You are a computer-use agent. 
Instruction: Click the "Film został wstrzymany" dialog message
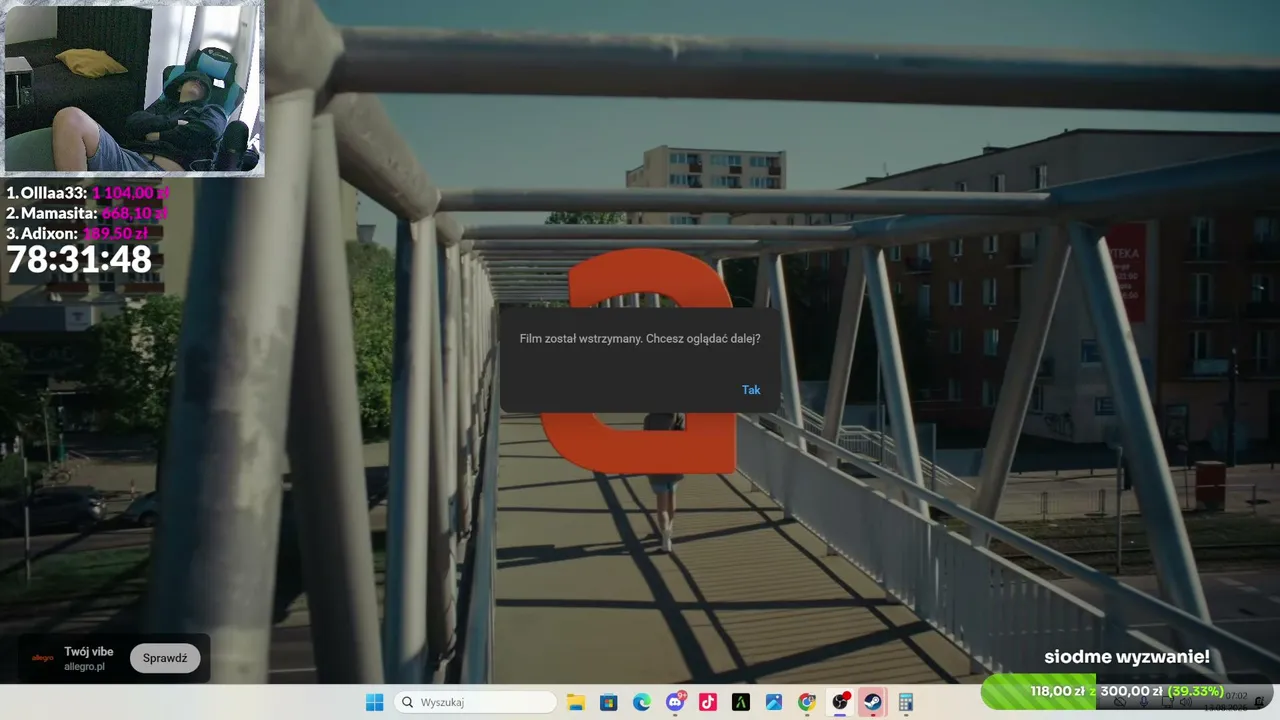coord(640,339)
